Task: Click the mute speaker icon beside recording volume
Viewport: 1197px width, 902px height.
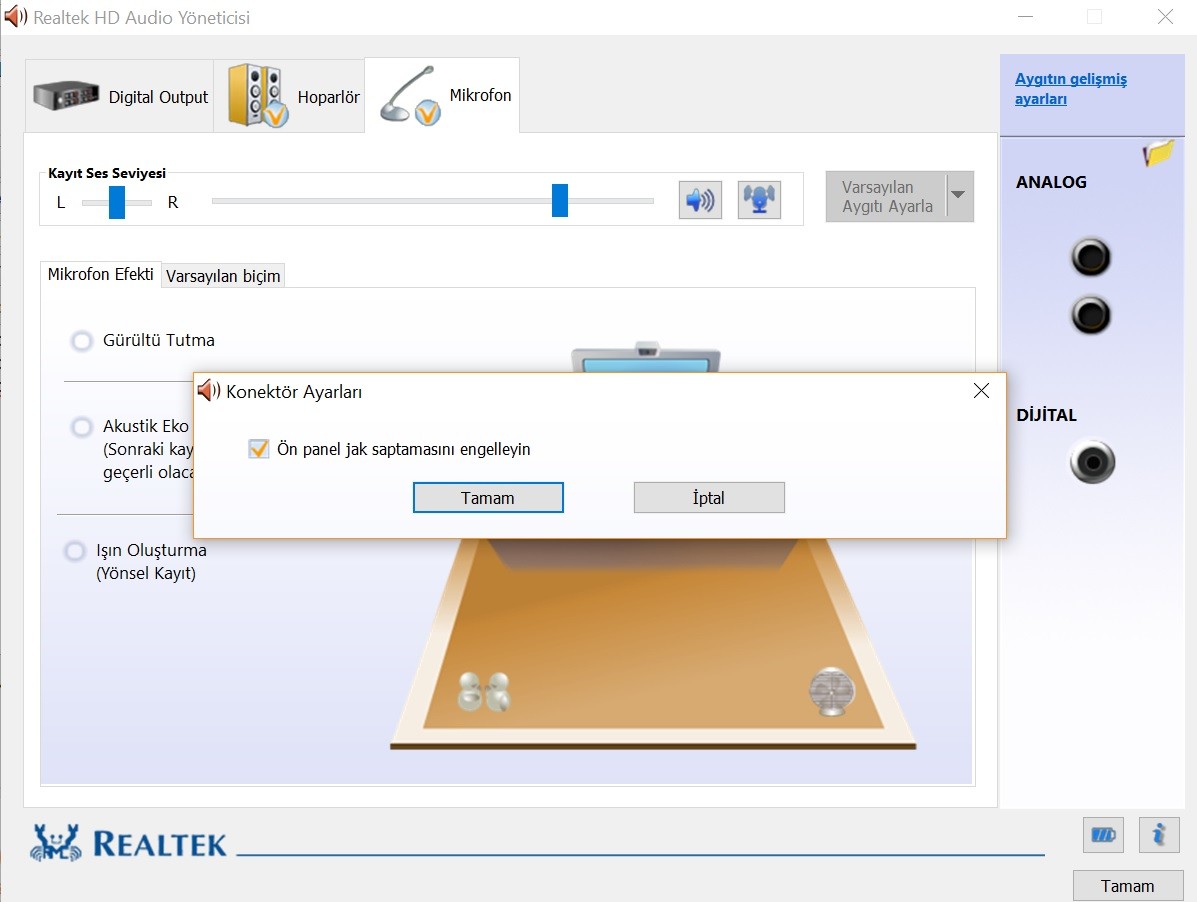Action: tap(700, 201)
